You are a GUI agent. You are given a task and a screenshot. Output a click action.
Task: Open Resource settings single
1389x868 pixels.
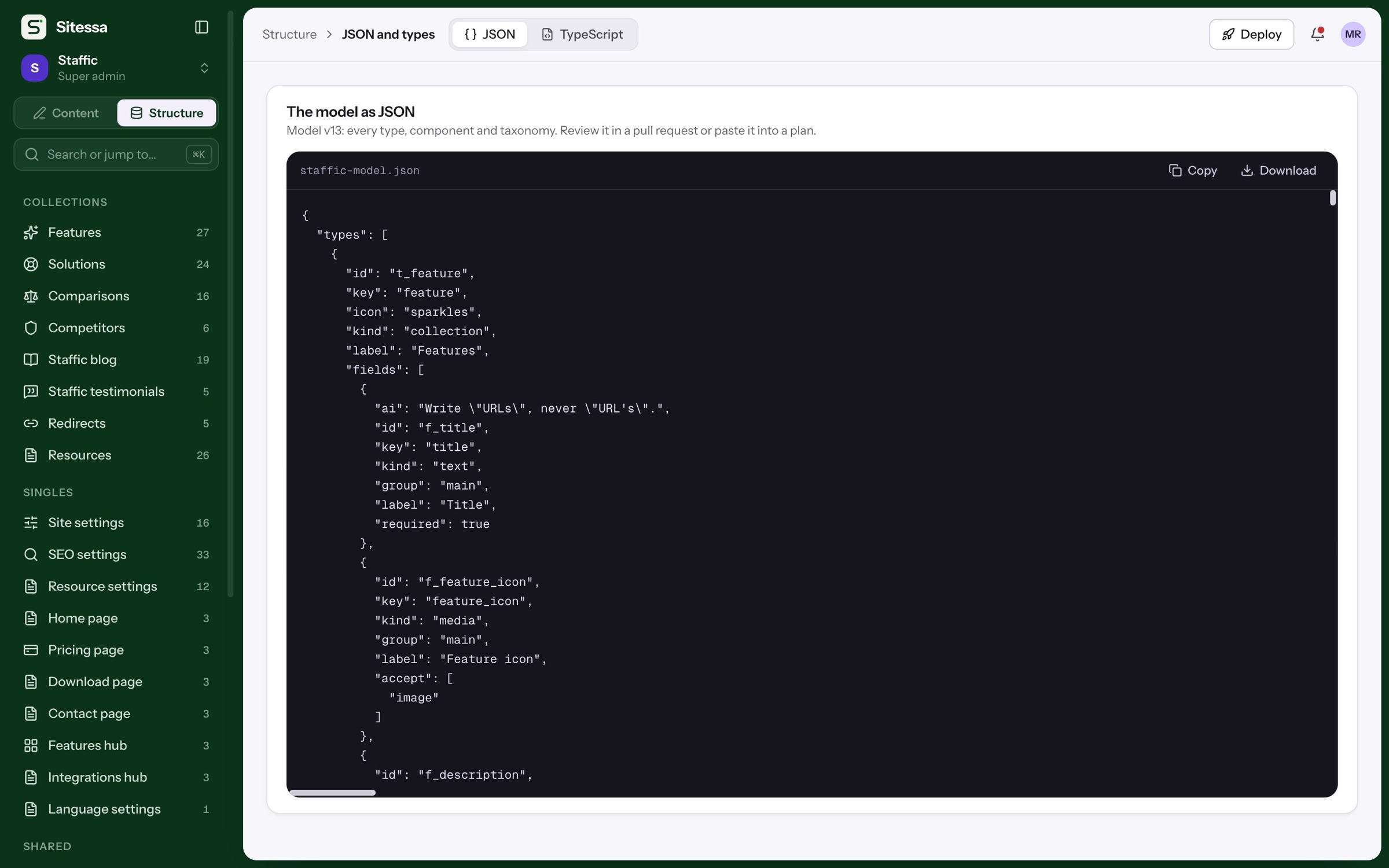pyautogui.click(x=116, y=587)
